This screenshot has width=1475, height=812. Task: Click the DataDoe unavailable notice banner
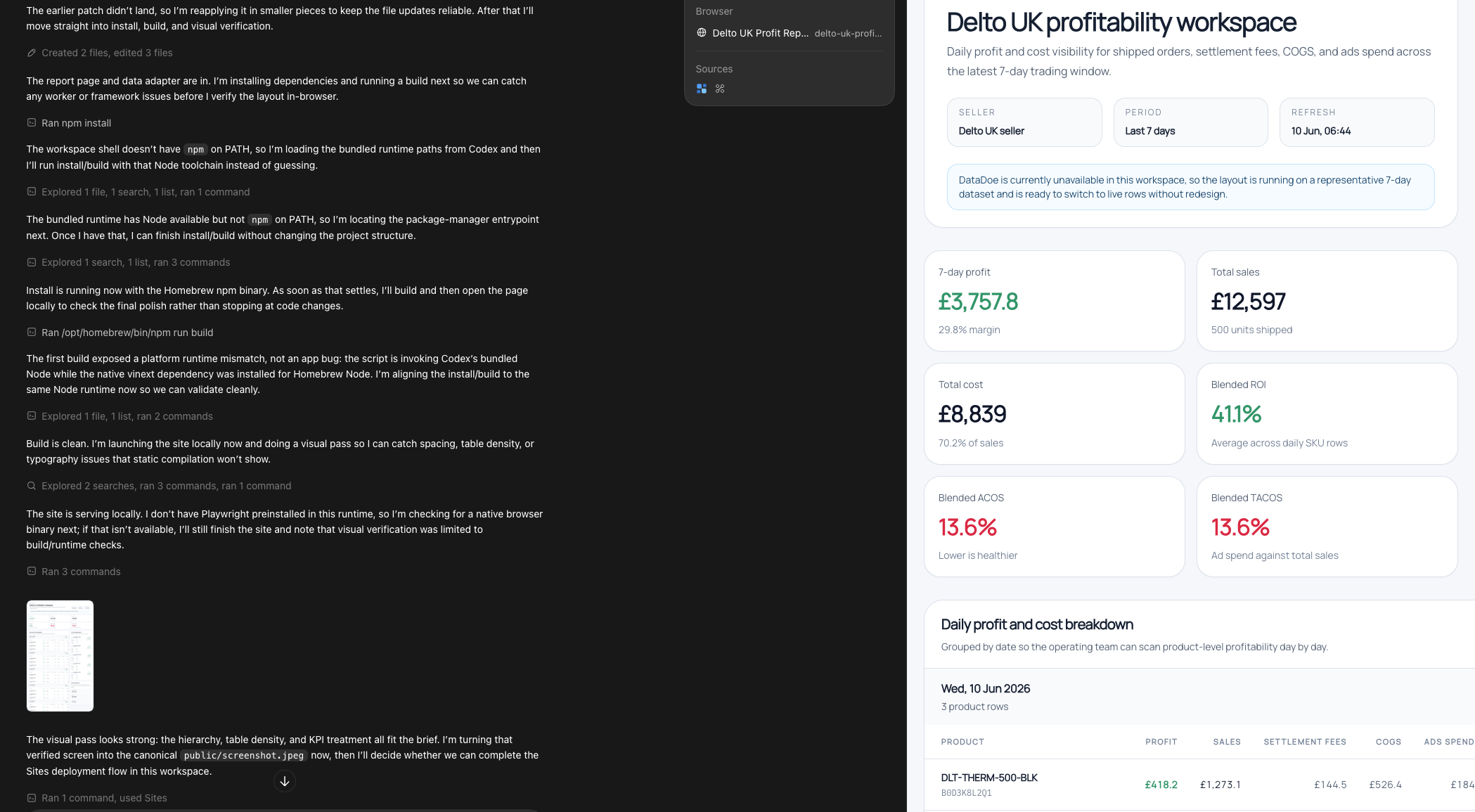1190,187
